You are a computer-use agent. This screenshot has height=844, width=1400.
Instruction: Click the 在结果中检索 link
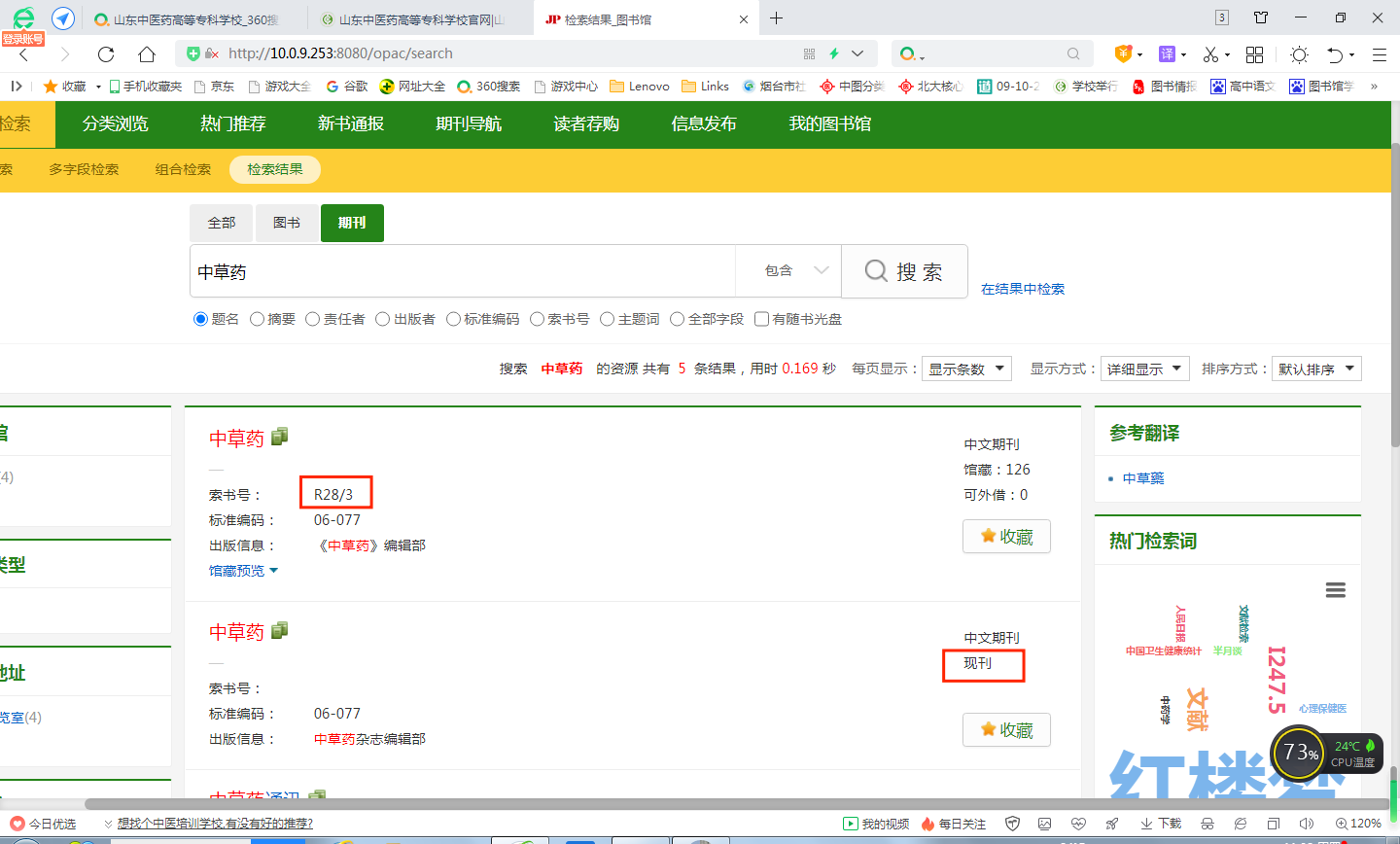click(x=1022, y=289)
